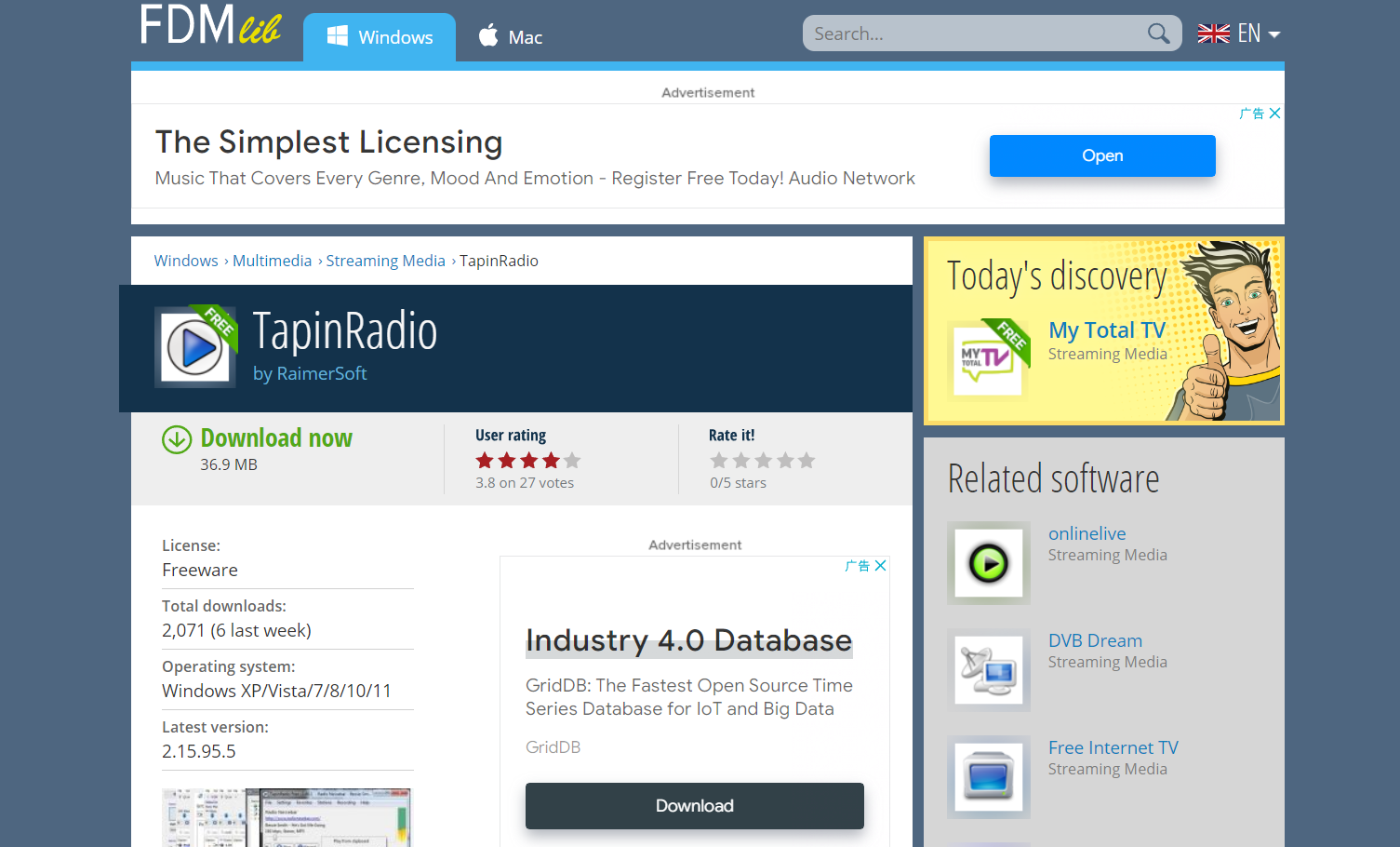Click the Windows XP/Vista/7/8/10/11 text
Viewport: 1400px width, 847px height.
pyautogui.click(x=276, y=691)
